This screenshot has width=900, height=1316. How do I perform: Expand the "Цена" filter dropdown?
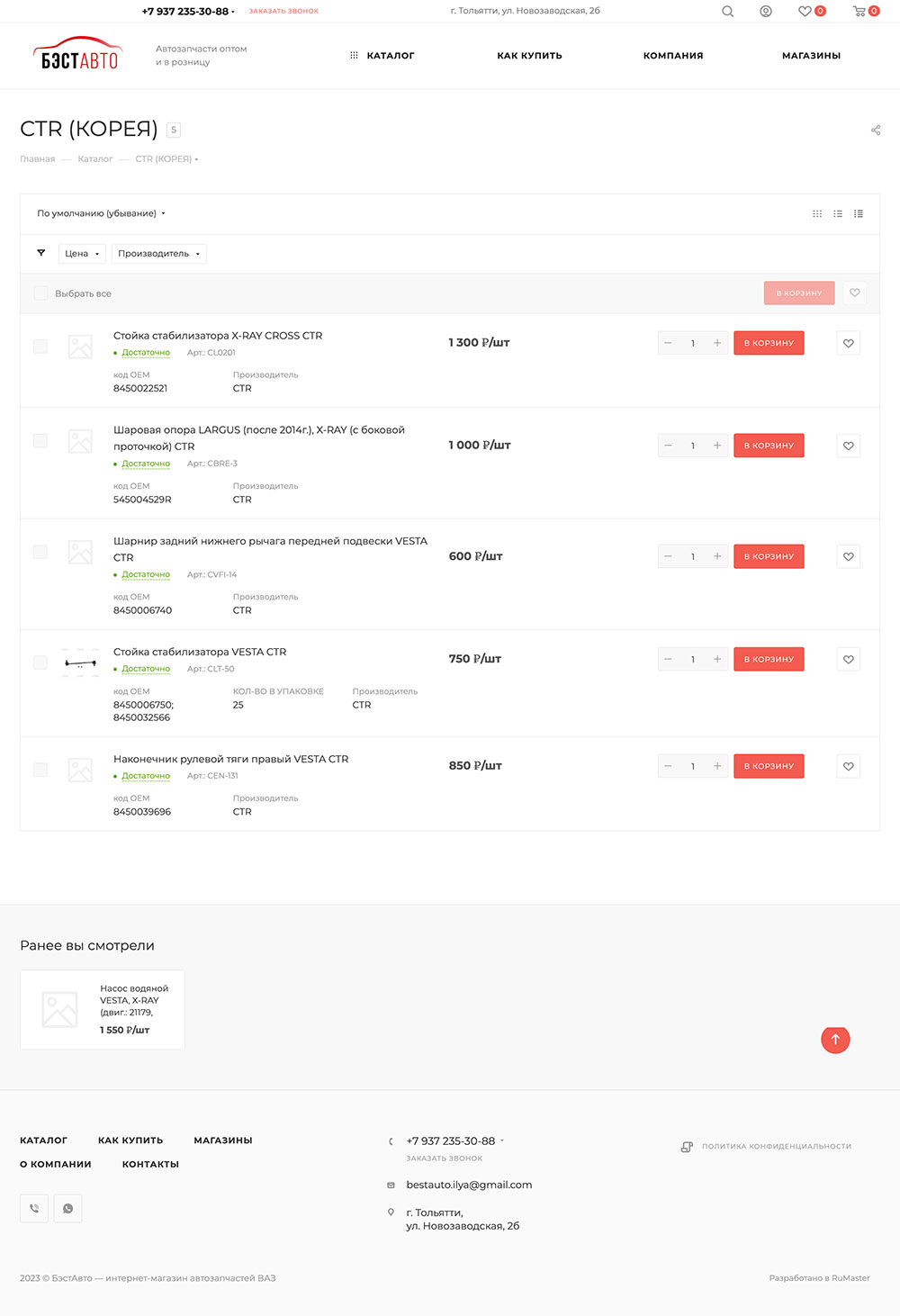[82, 254]
